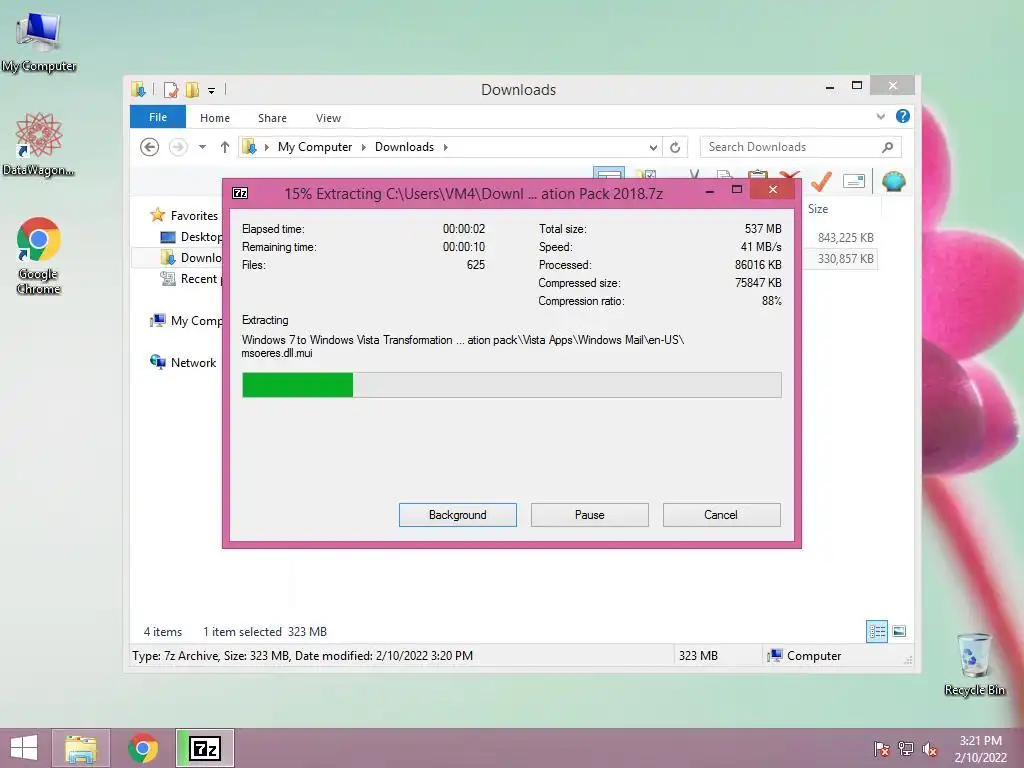Switch to large icons view

coord(899,631)
